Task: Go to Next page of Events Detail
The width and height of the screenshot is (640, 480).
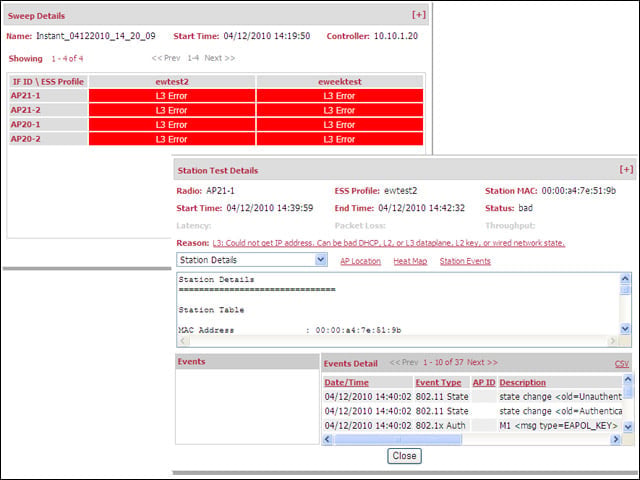Action: coord(482,362)
